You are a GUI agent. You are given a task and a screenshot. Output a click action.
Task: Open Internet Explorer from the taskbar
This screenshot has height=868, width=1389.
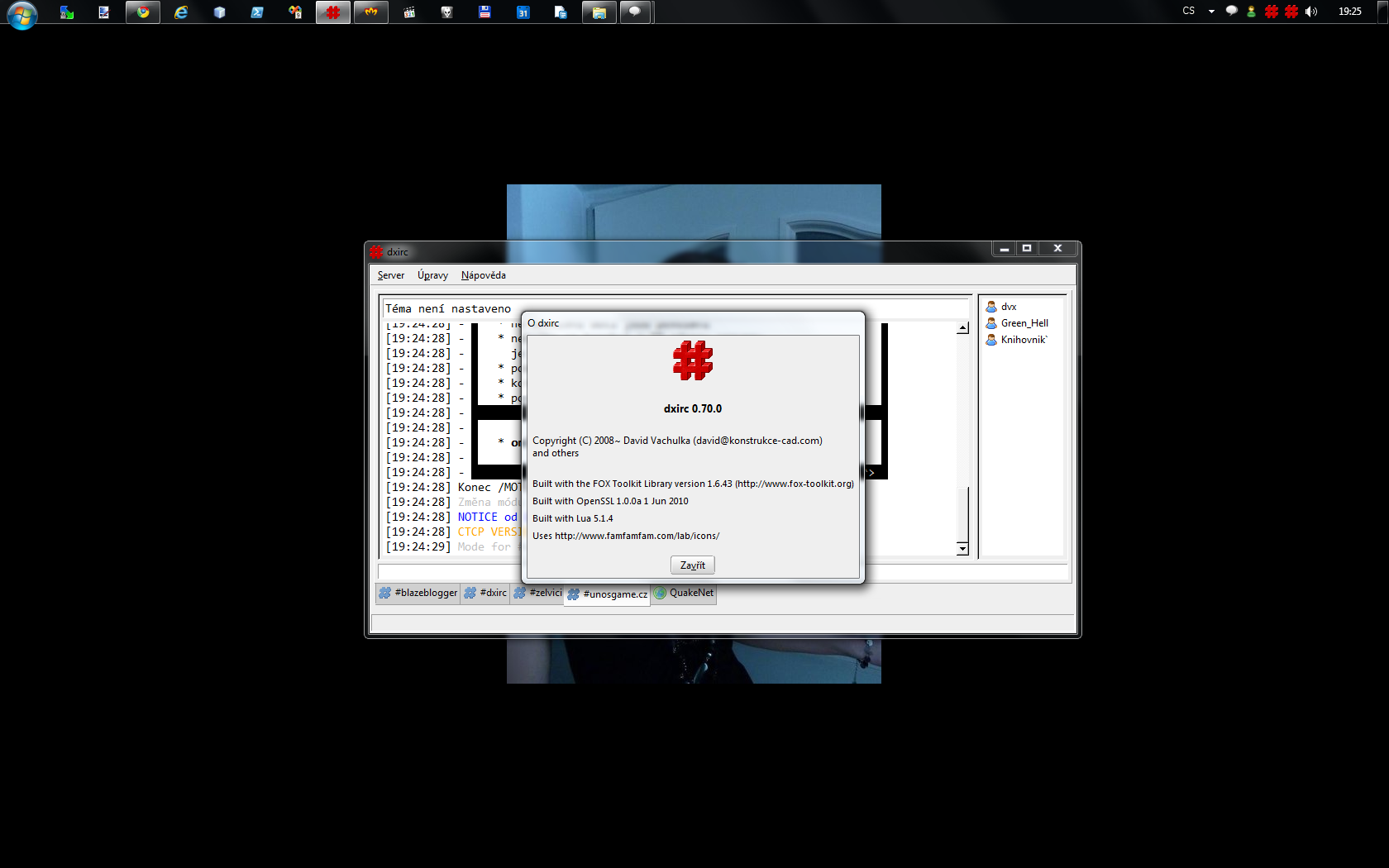181,12
